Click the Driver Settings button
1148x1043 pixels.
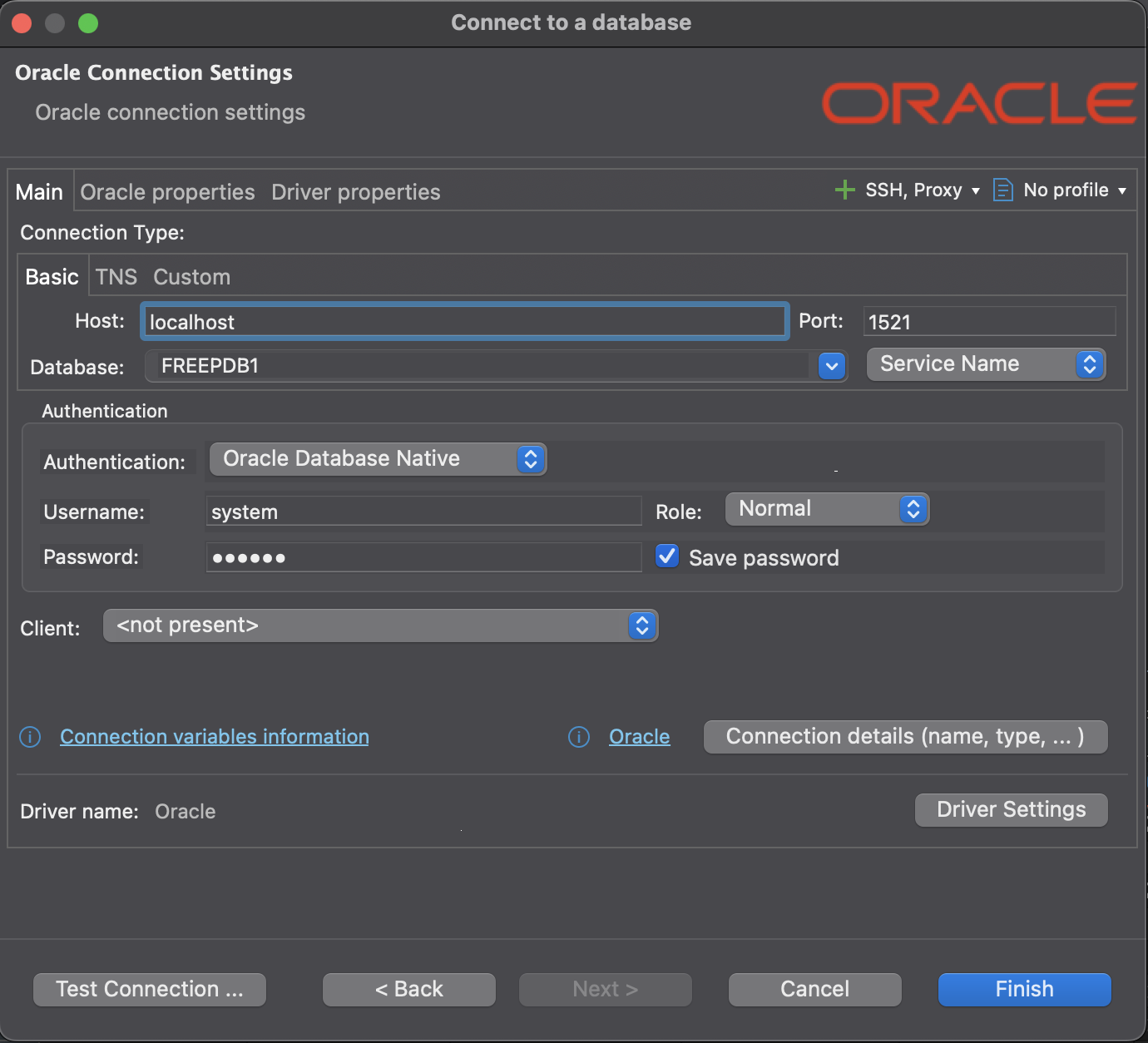1012,810
